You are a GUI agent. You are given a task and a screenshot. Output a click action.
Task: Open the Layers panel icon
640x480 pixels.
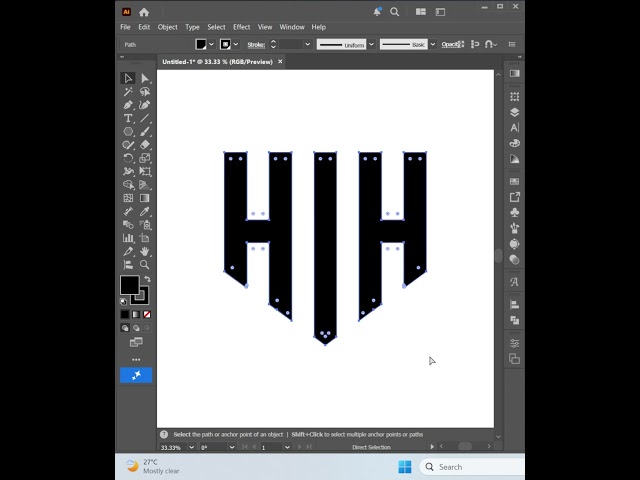(515, 112)
